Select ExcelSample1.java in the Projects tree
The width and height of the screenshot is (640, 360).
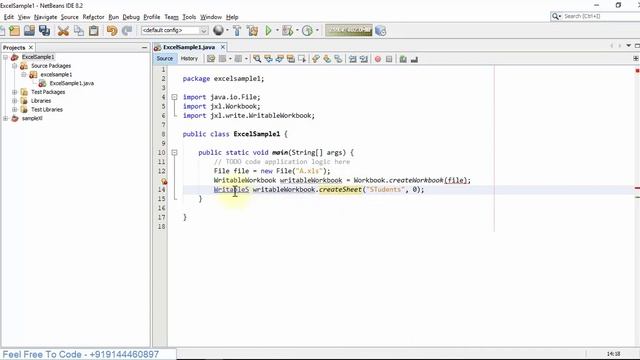click(x=71, y=83)
